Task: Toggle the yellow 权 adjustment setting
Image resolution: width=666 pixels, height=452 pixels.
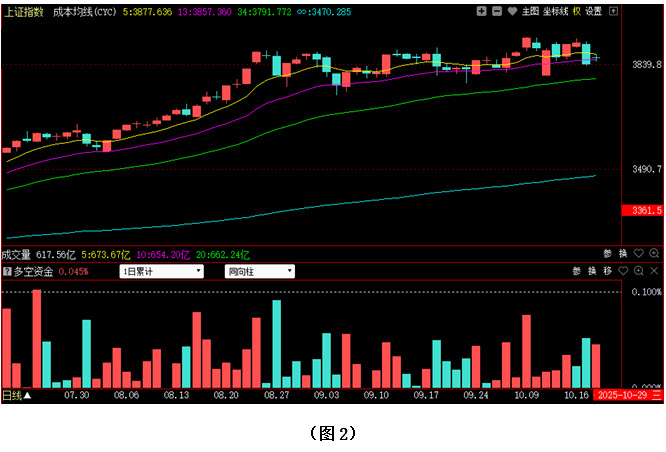Action: [577, 11]
